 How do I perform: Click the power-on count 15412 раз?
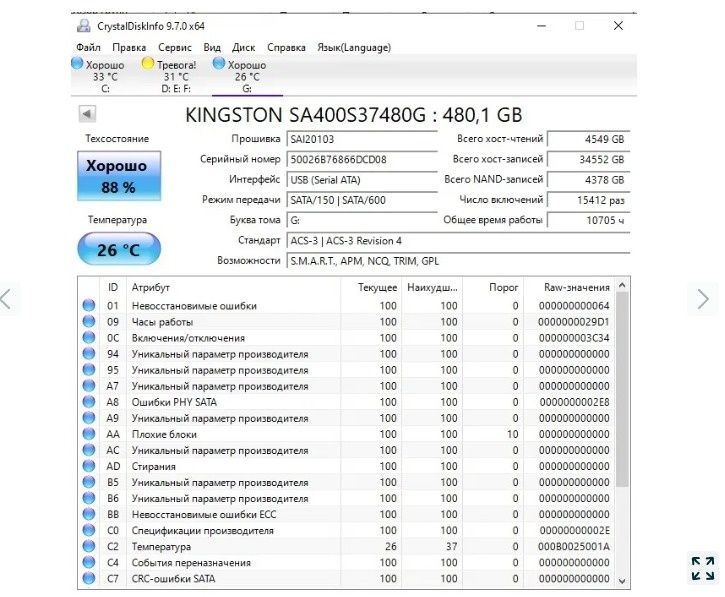(x=588, y=200)
